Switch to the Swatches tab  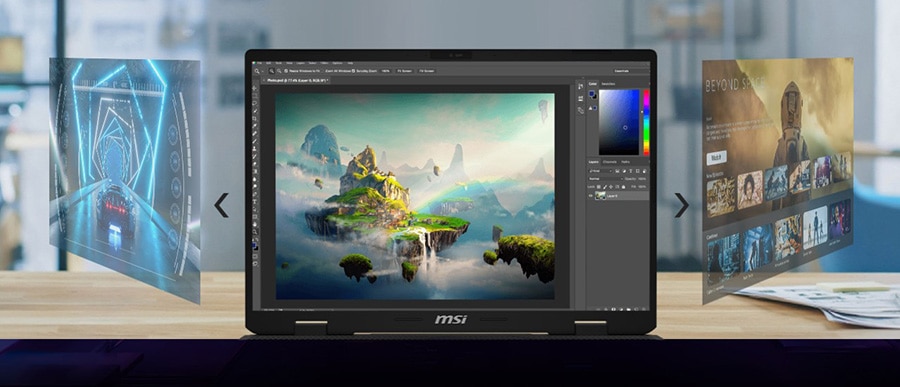click(x=608, y=84)
